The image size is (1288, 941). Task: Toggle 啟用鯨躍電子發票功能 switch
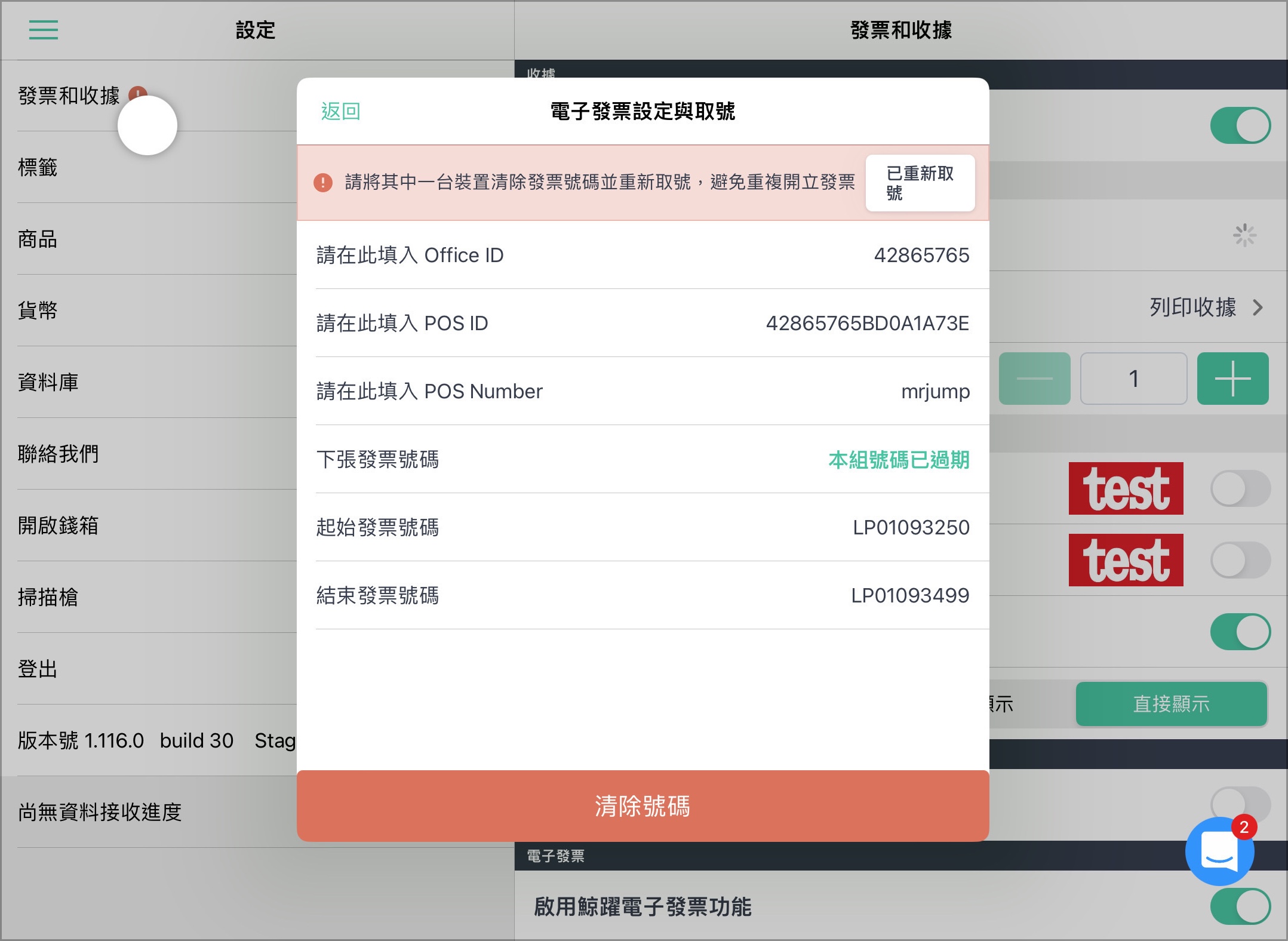[1240, 906]
